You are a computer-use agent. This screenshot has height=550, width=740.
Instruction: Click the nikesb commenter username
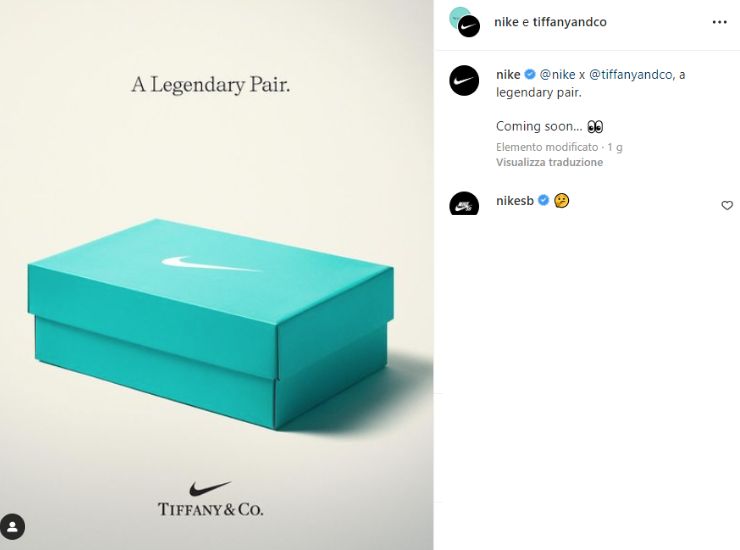tap(514, 201)
